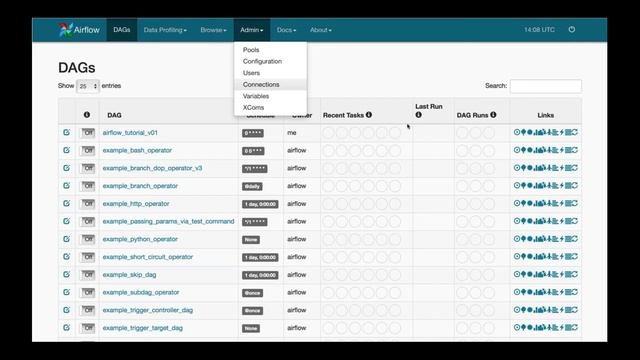
Task: Trigger Dag icon for example_skip_dag
Action: point(517,274)
